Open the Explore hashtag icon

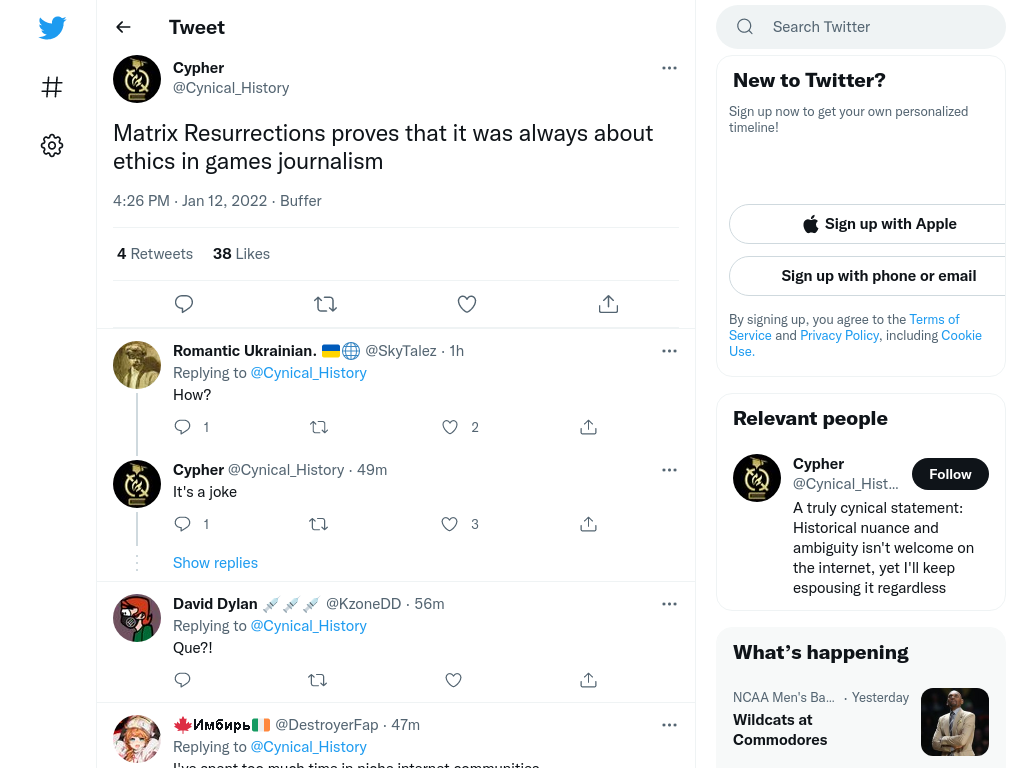tap(52, 87)
